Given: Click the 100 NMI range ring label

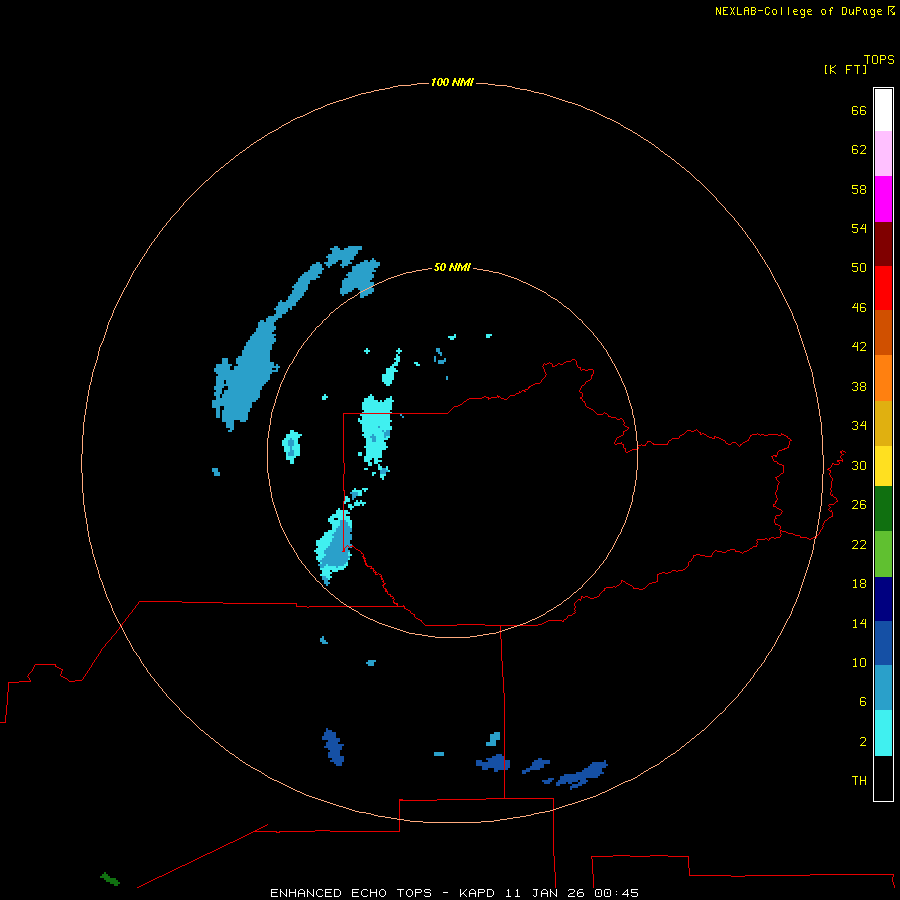Looking at the screenshot, I should (x=452, y=82).
